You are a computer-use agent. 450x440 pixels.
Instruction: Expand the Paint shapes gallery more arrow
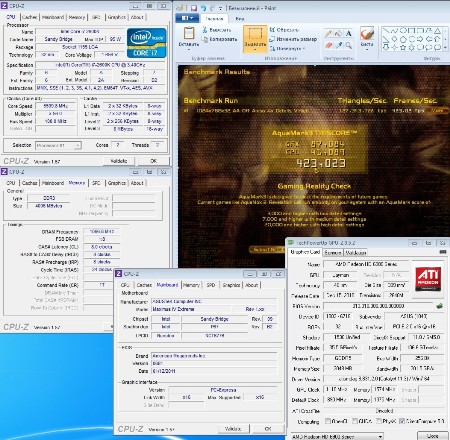click(x=445, y=48)
